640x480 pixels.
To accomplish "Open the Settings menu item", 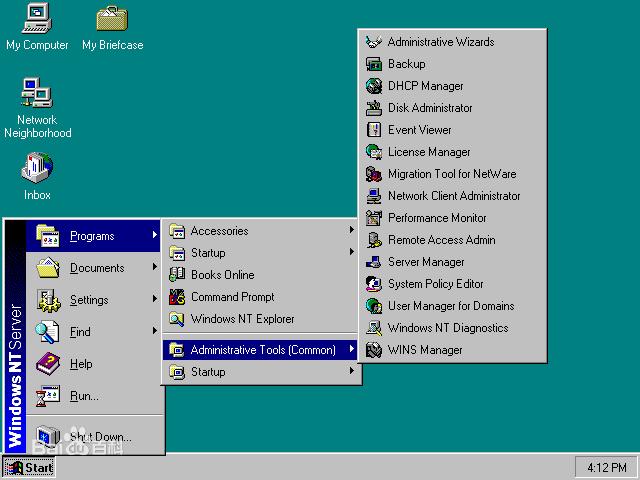I will (x=93, y=300).
